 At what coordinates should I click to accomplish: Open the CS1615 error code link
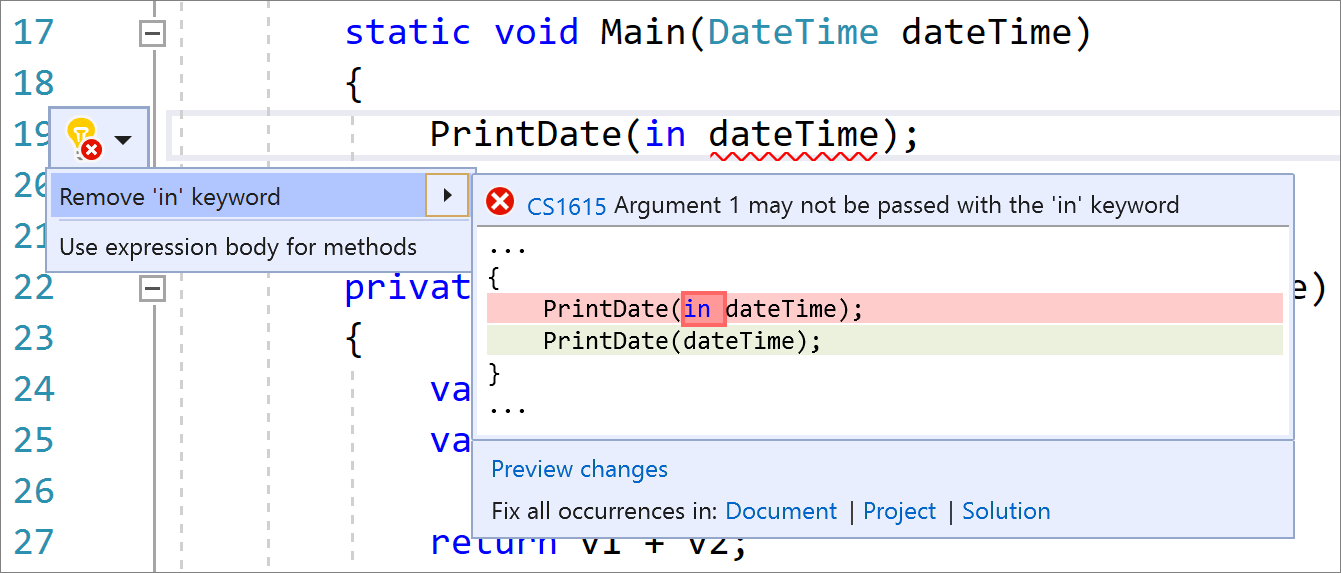(566, 206)
